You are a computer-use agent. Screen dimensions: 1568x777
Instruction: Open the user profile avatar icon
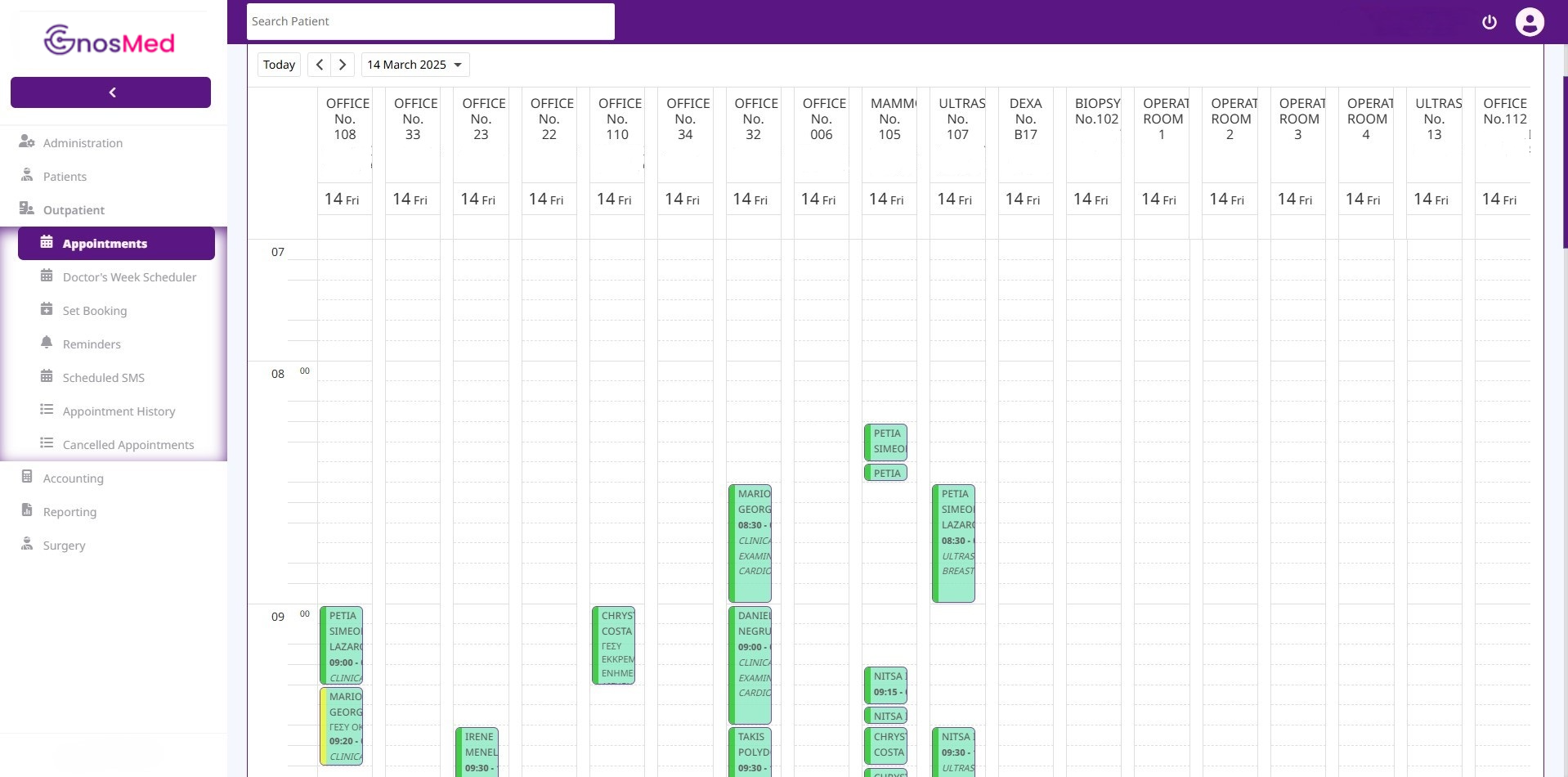pyautogui.click(x=1529, y=22)
